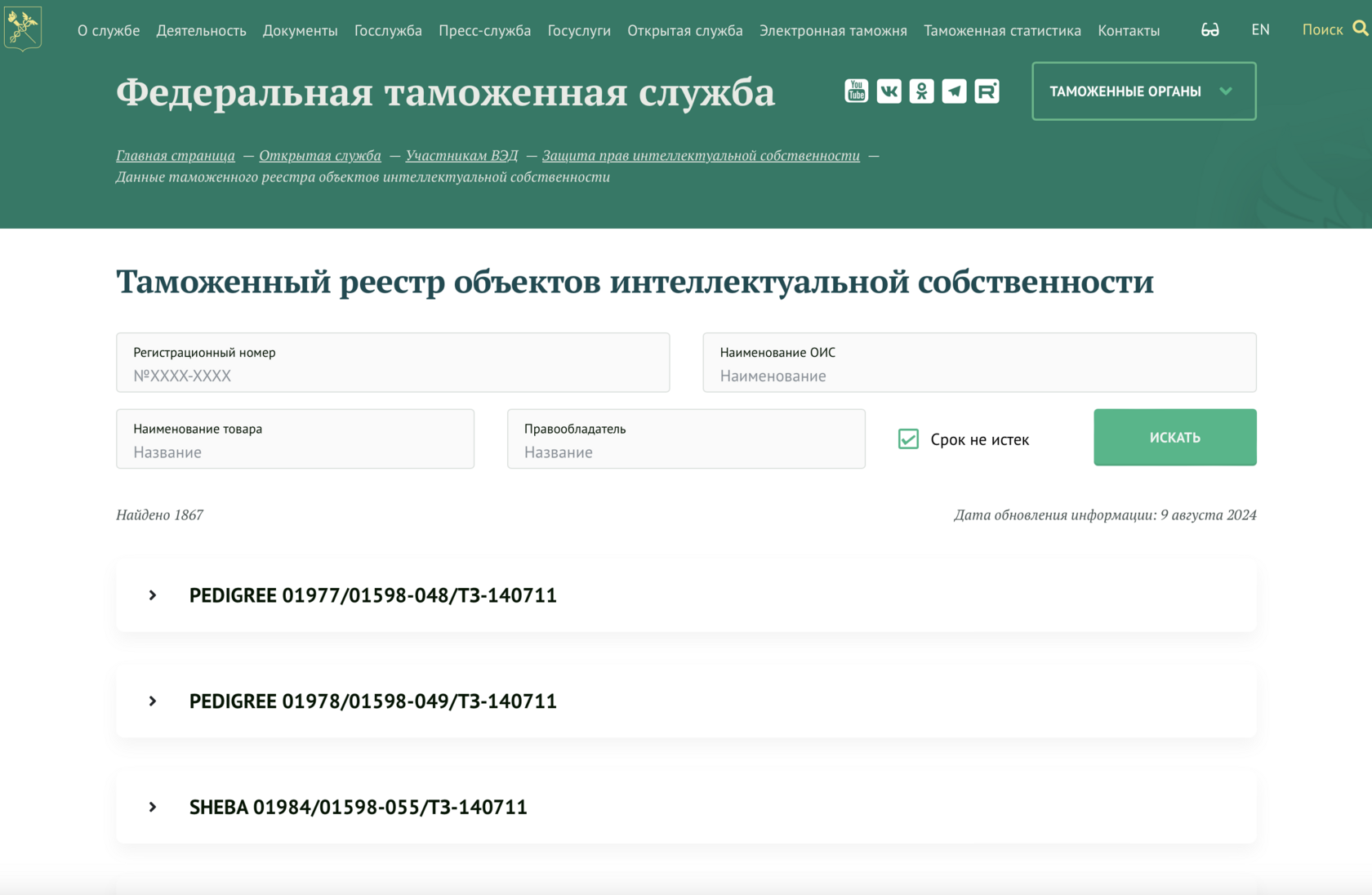Open the Rutube channel icon
1372x895 pixels.
point(987,91)
